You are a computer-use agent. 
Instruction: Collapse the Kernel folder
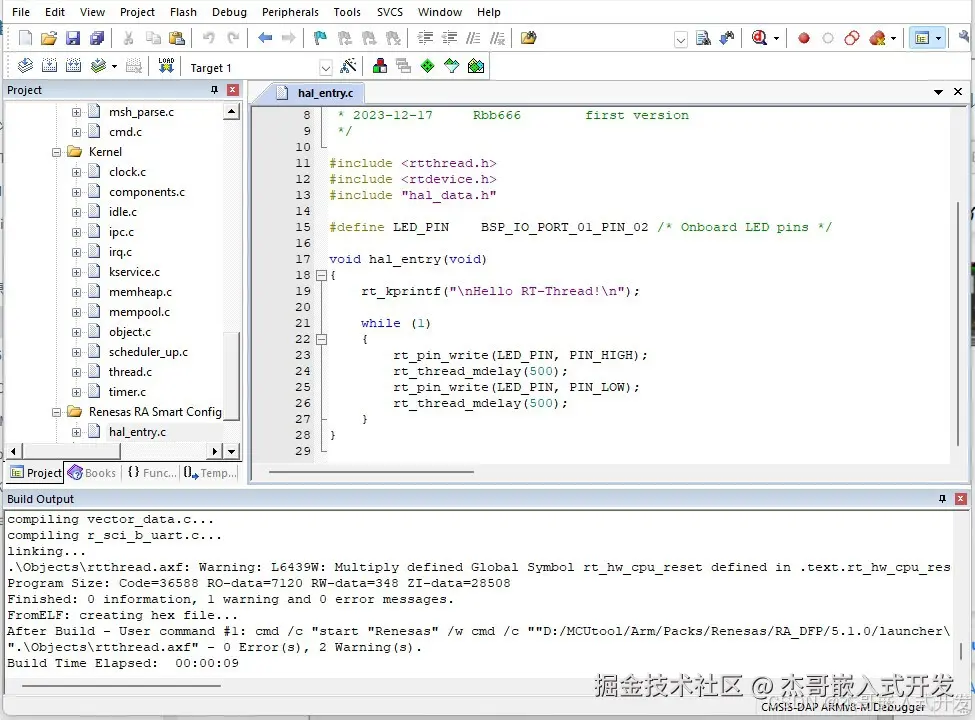pyautogui.click(x=56, y=152)
